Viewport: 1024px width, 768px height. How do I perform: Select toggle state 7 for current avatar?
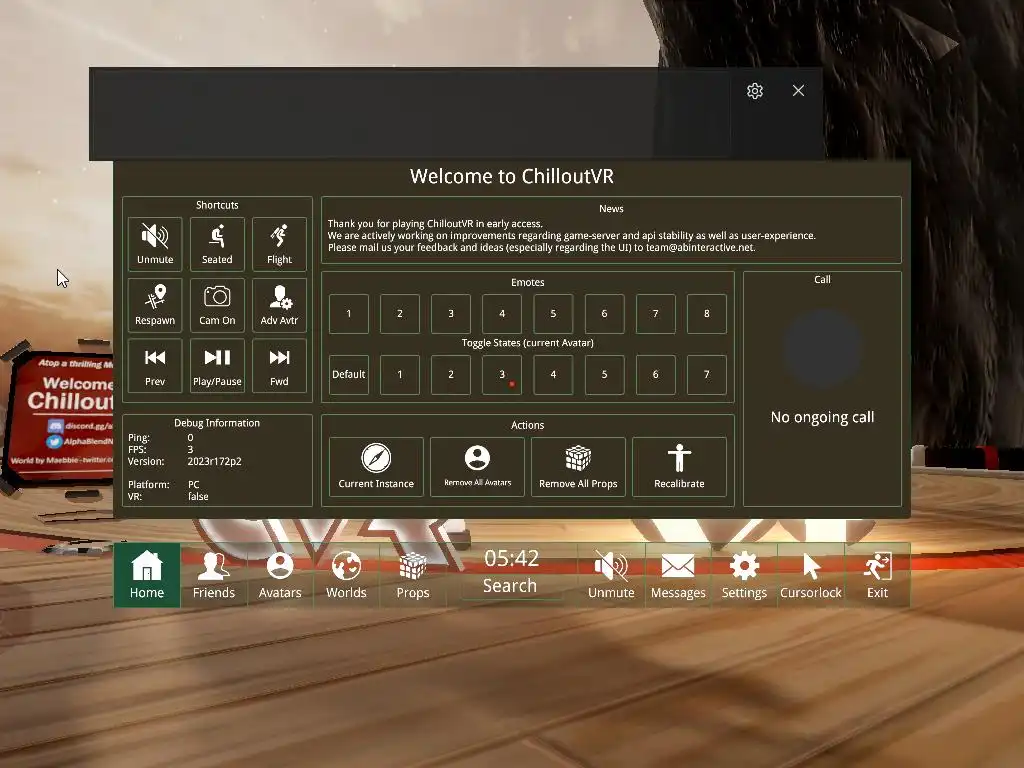click(x=707, y=374)
